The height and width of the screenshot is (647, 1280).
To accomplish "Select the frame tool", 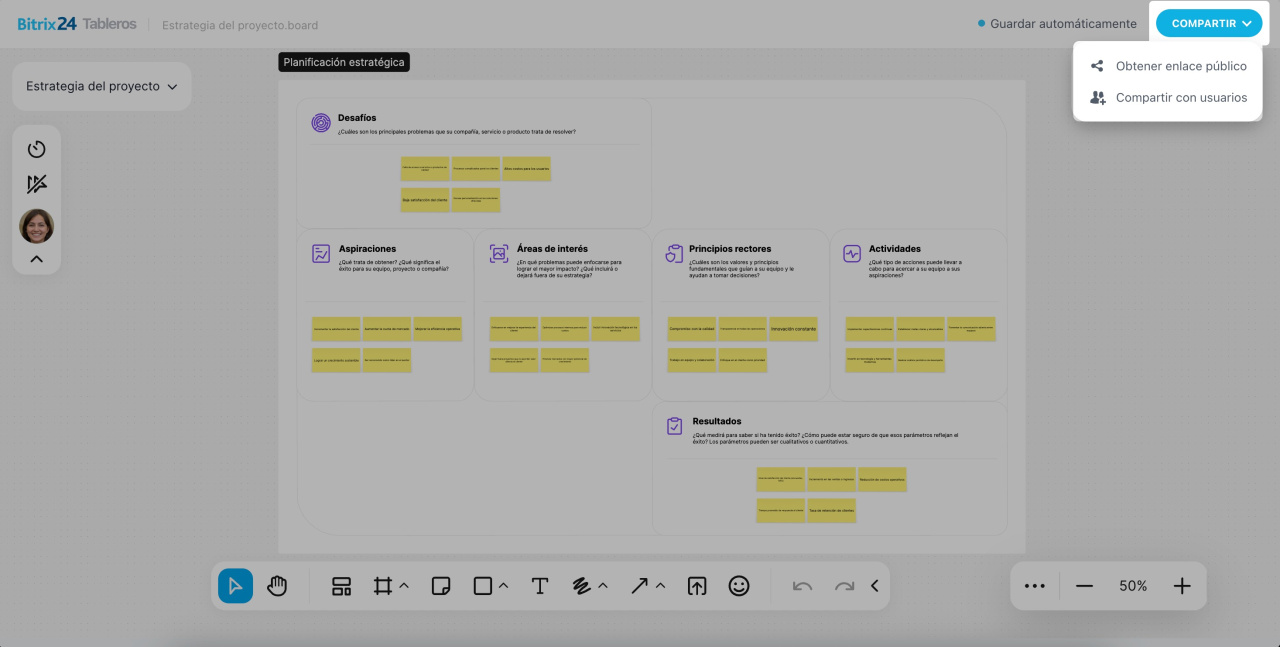I will [x=382, y=586].
